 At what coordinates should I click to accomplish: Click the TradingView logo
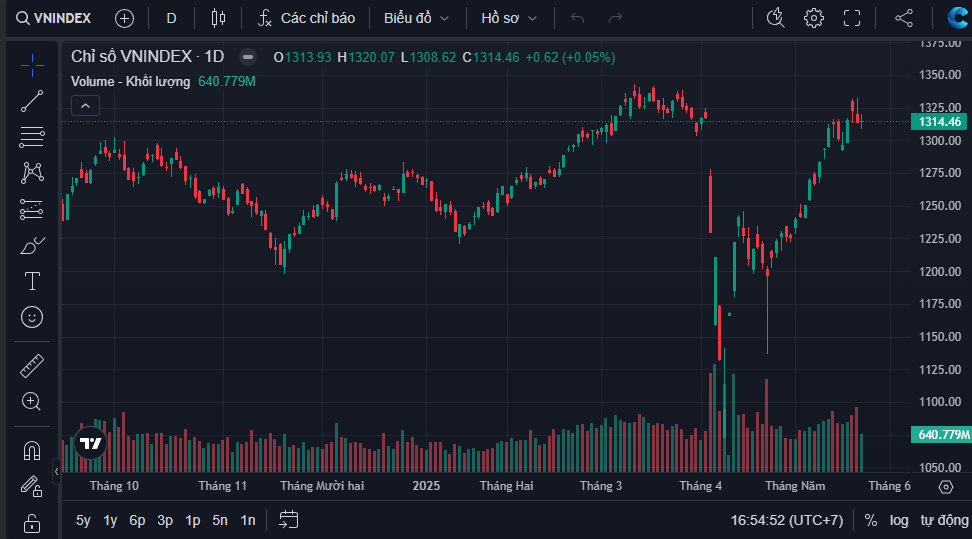91,443
